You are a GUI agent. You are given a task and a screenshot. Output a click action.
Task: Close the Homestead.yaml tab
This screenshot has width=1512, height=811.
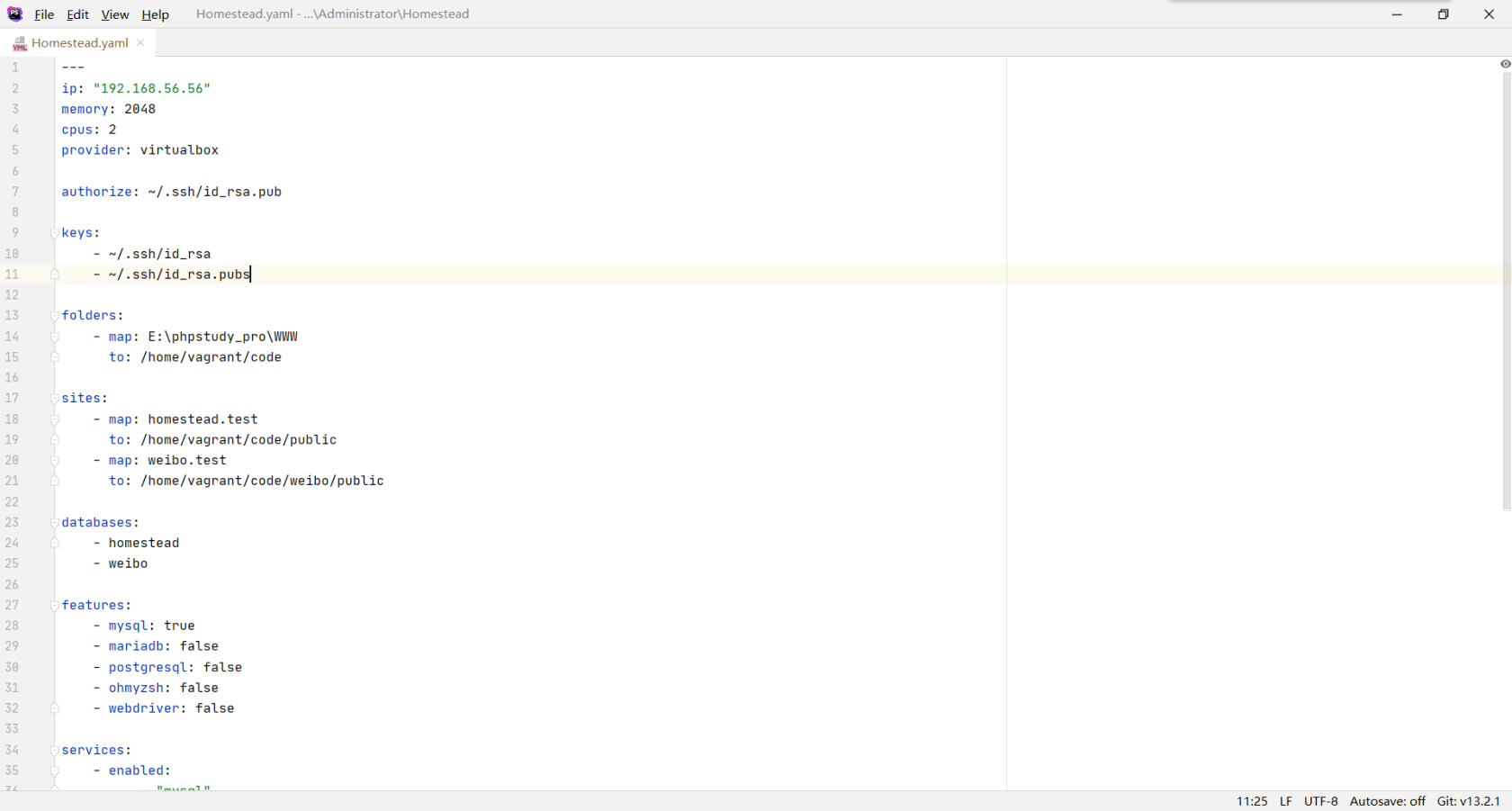(140, 42)
